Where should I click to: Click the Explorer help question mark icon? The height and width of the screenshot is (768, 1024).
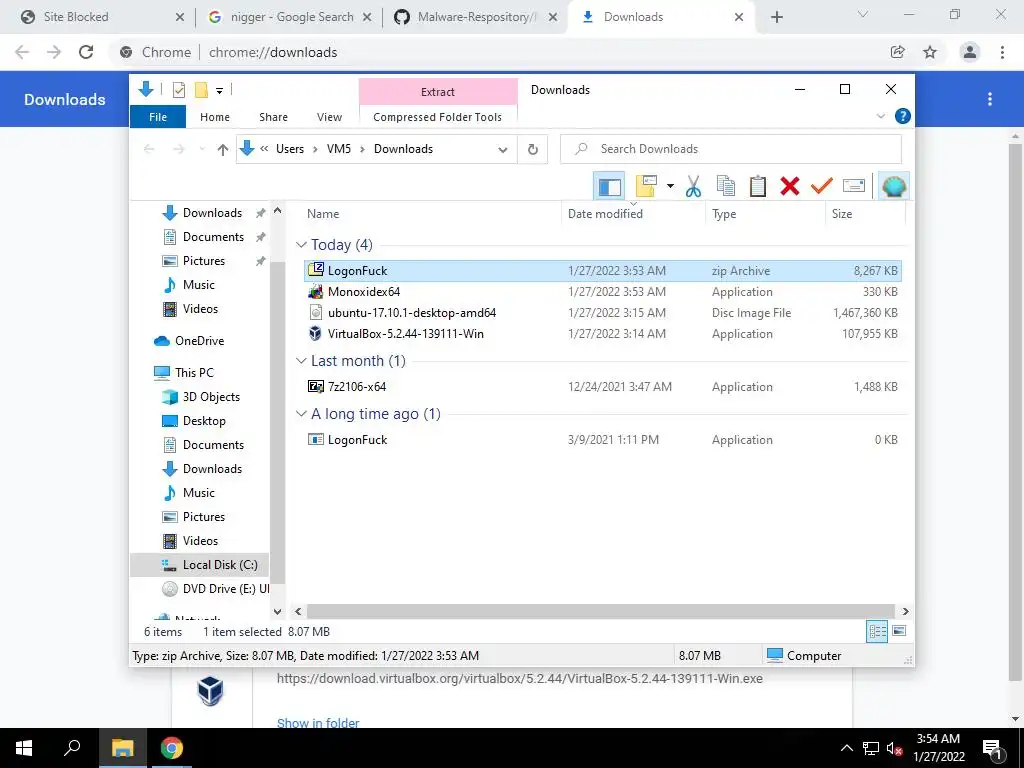[903, 116]
